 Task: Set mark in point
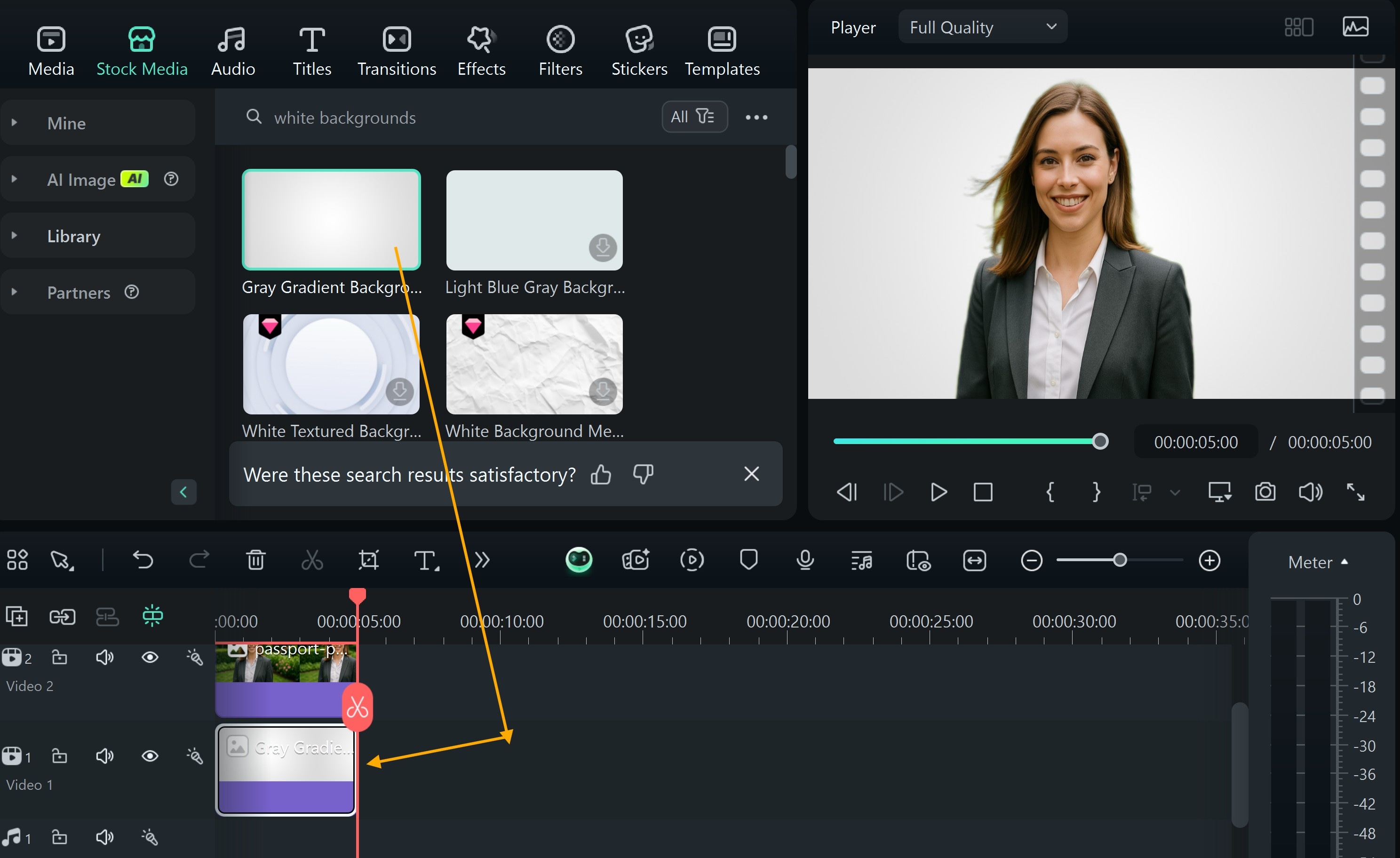click(1050, 492)
